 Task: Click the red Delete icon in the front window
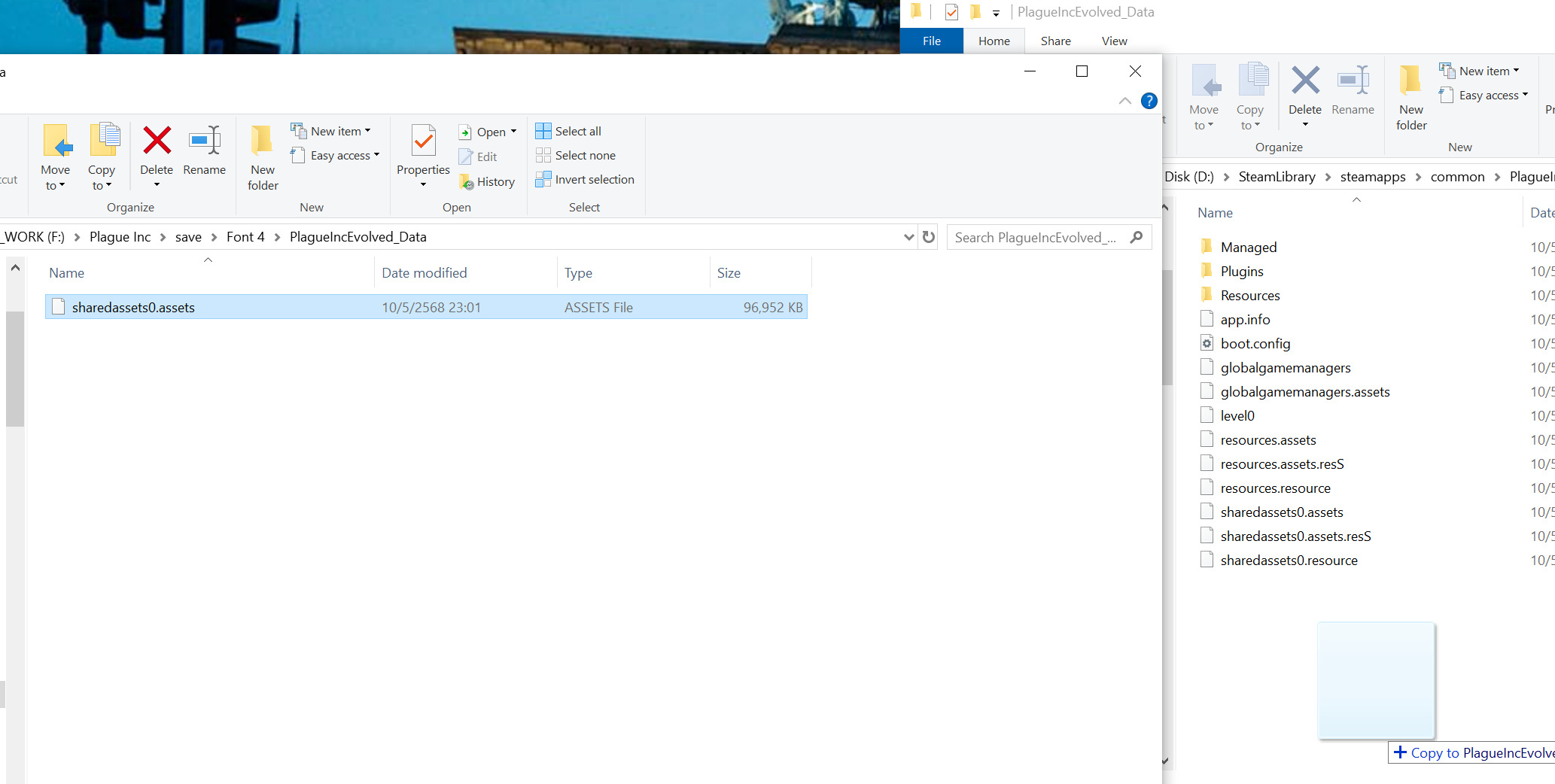click(157, 141)
